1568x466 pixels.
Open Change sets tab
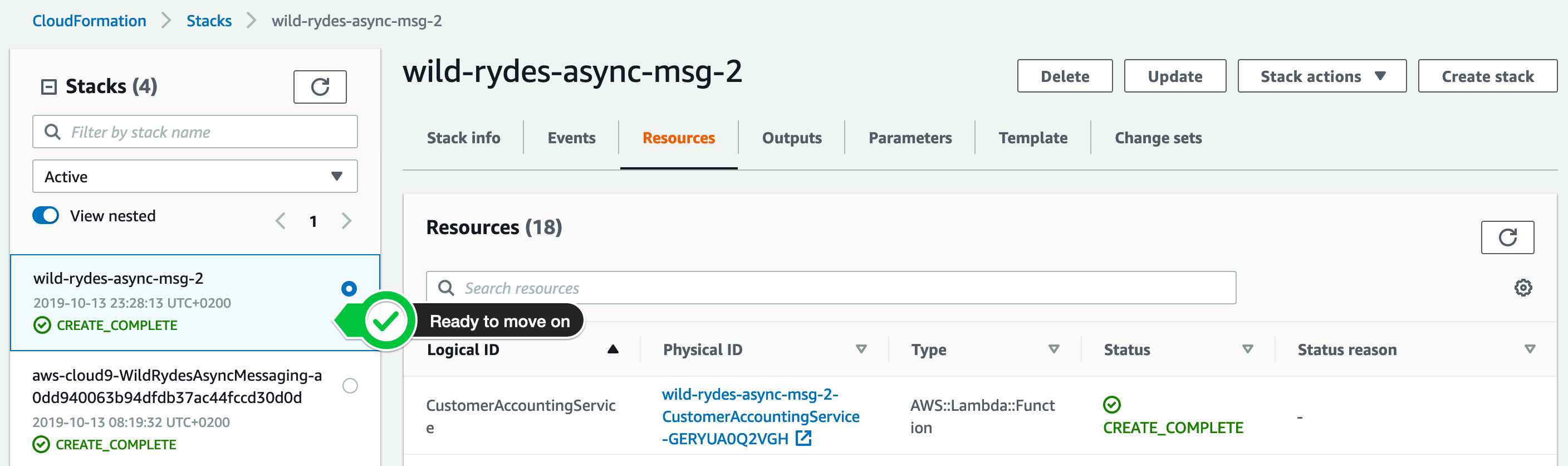1158,138
